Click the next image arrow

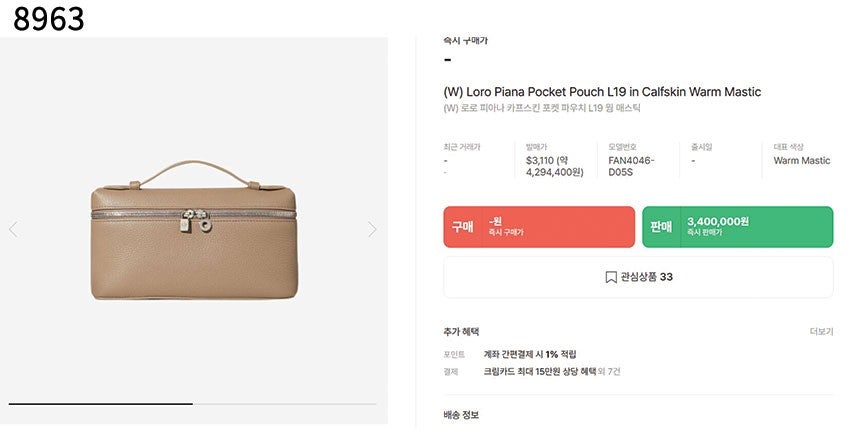[x=372, y=229]
